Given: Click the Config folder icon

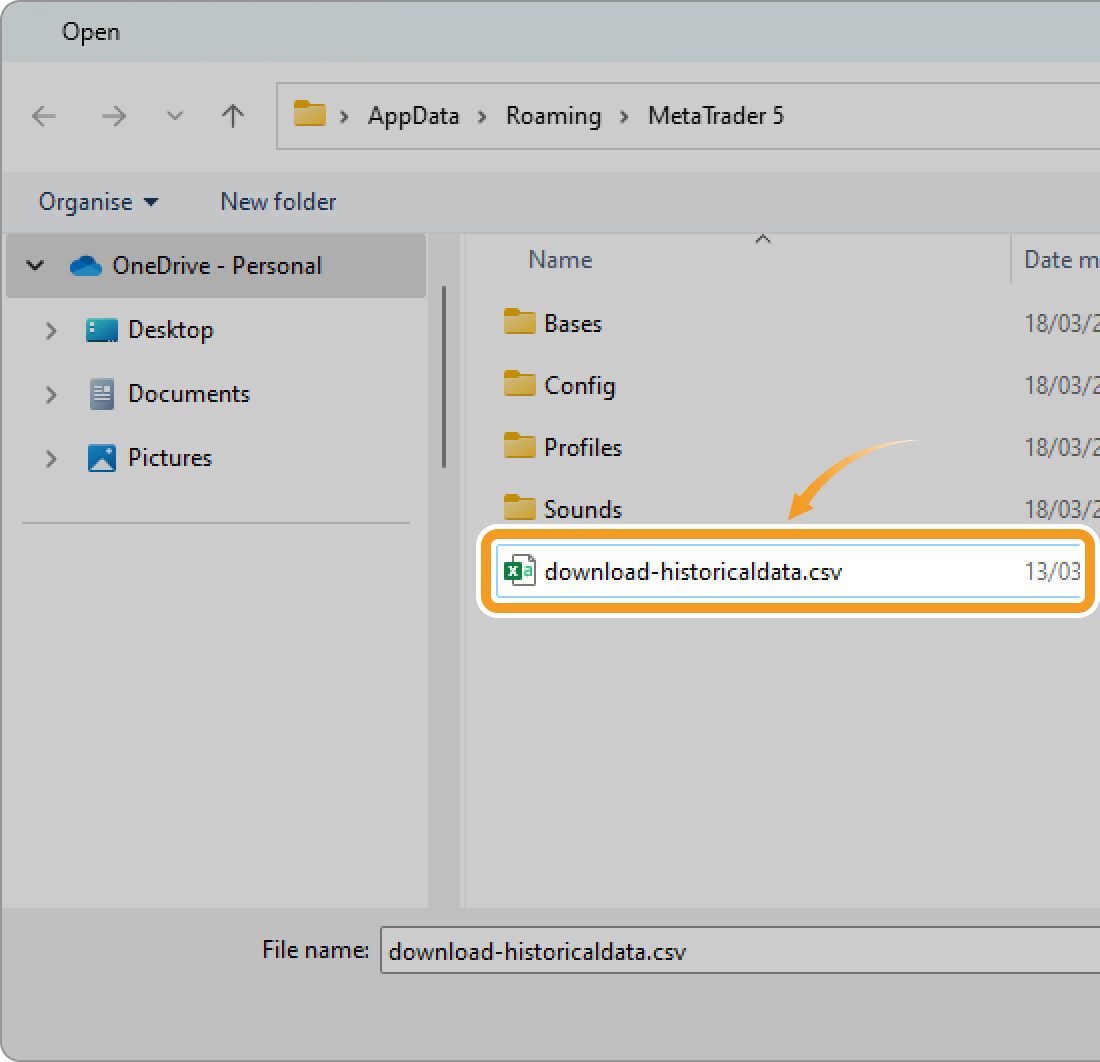Looking at the screenshot, I should (x=519, y=383).
